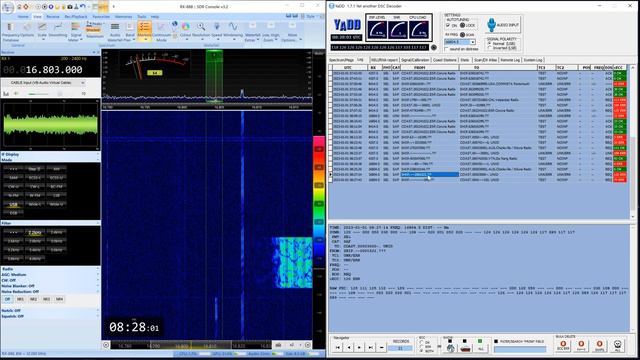Image resolution: width=640 pixels, height=360 pixels.
Task: Open System Log tab in YaDD
Action: tap(533, 60)
